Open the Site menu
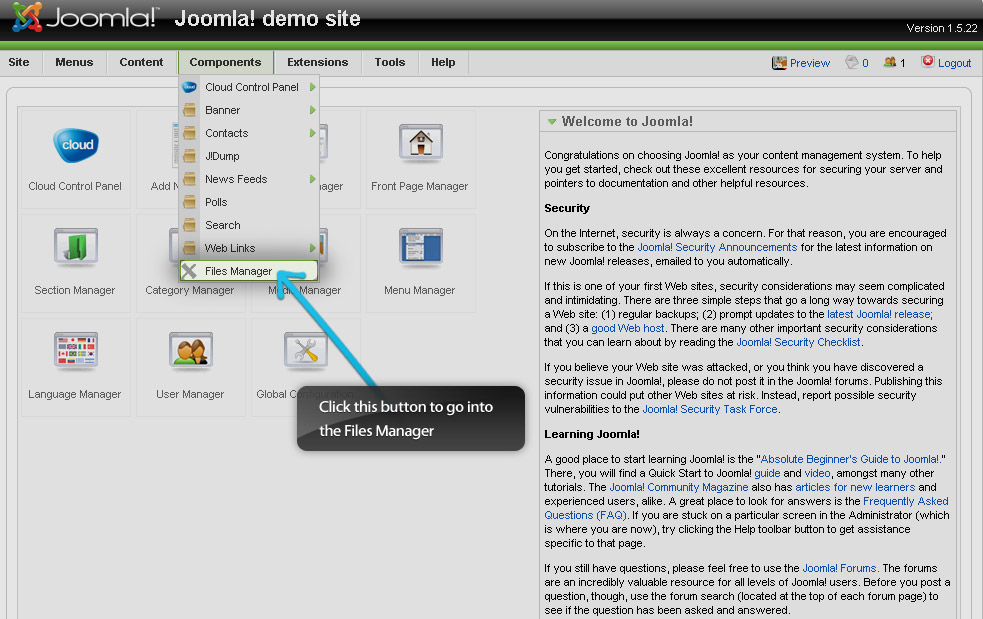The width and height of the screenshot is (983, 619). click(19, 62)
